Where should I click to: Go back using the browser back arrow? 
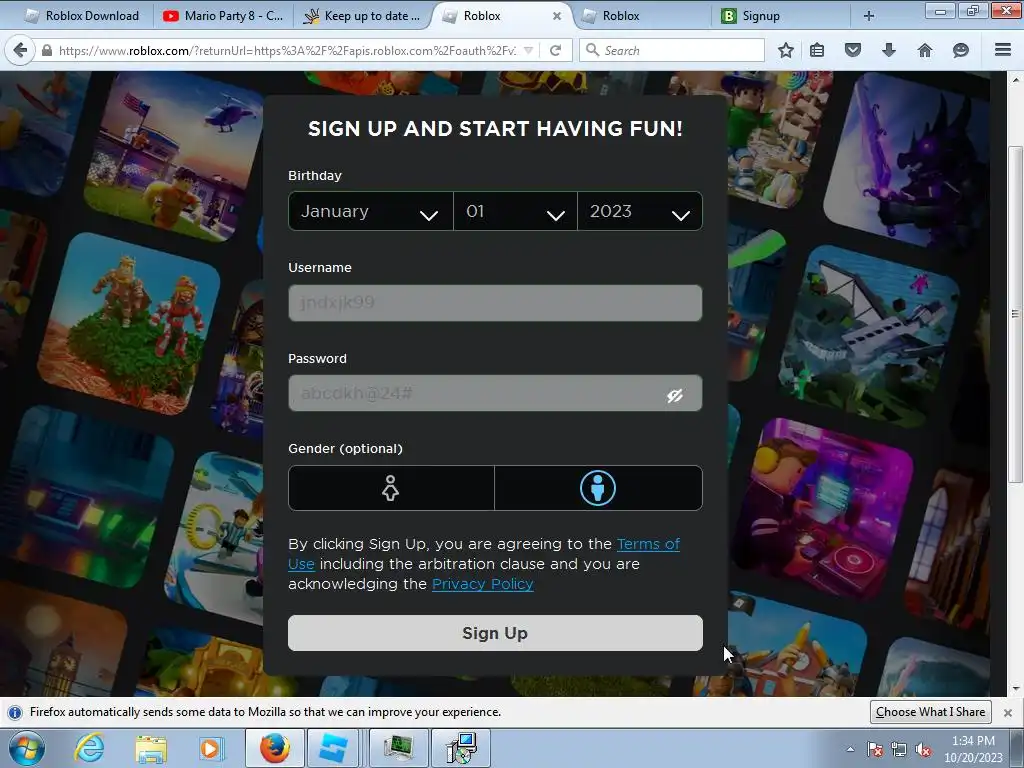(20, 50)
